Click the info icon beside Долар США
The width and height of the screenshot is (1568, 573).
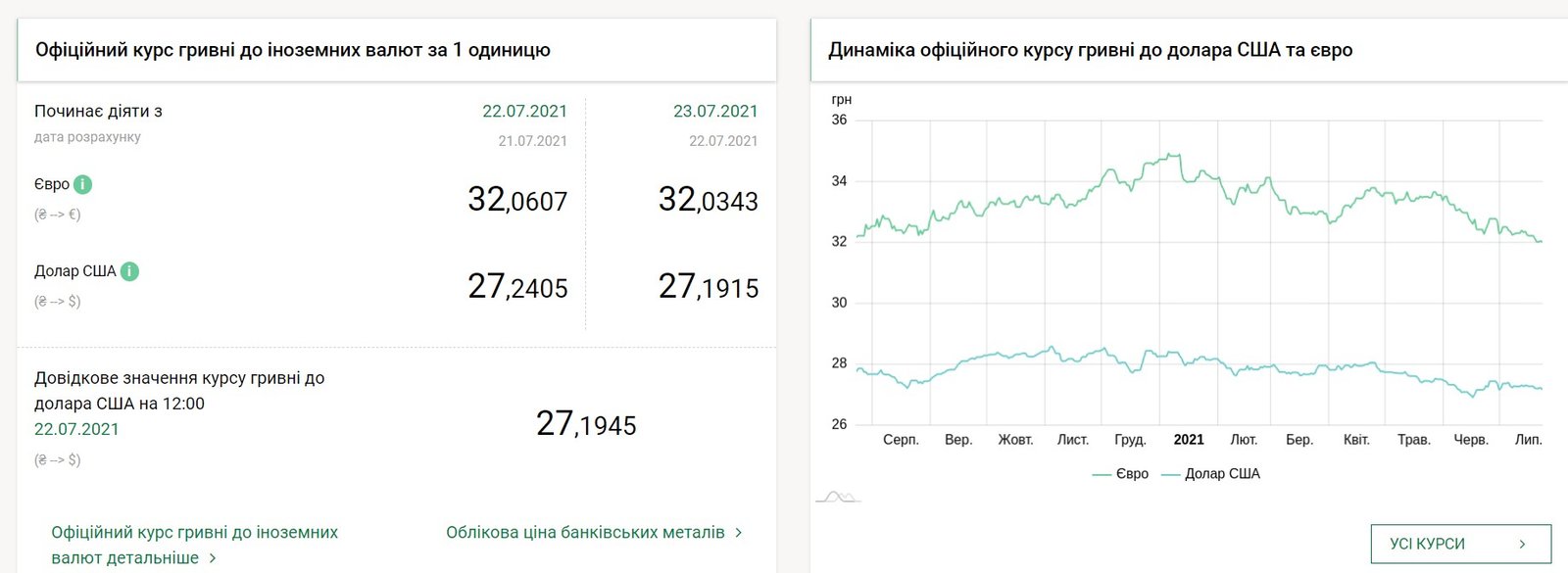129,271
